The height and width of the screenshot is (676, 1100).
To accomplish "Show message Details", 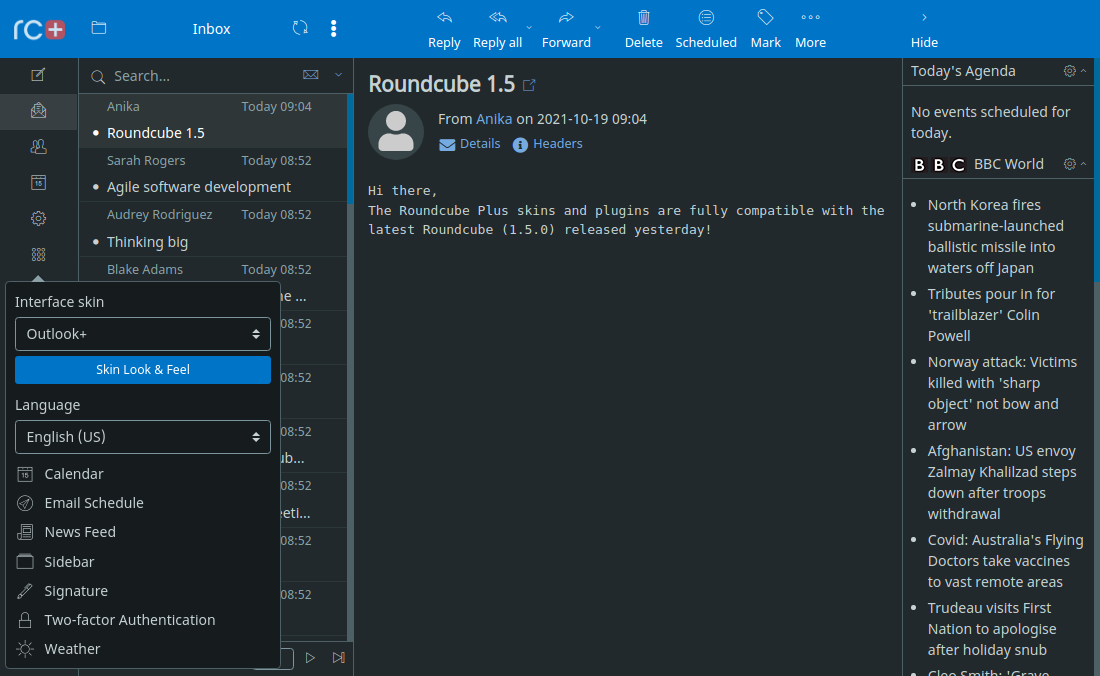I will [469, 144].
